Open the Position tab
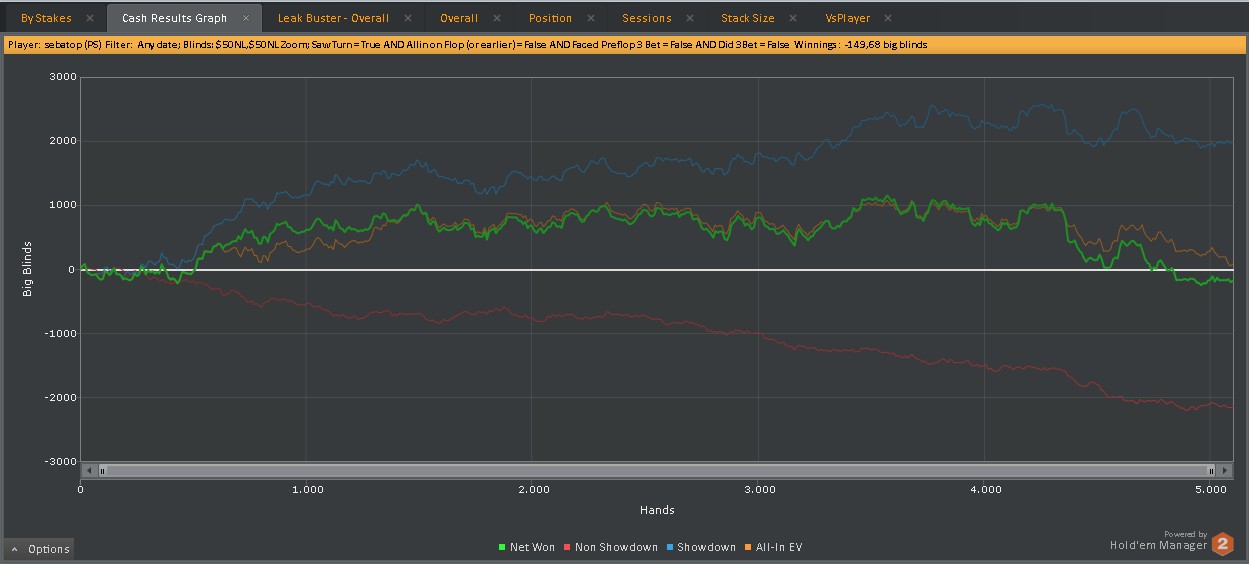 (550, 18)
